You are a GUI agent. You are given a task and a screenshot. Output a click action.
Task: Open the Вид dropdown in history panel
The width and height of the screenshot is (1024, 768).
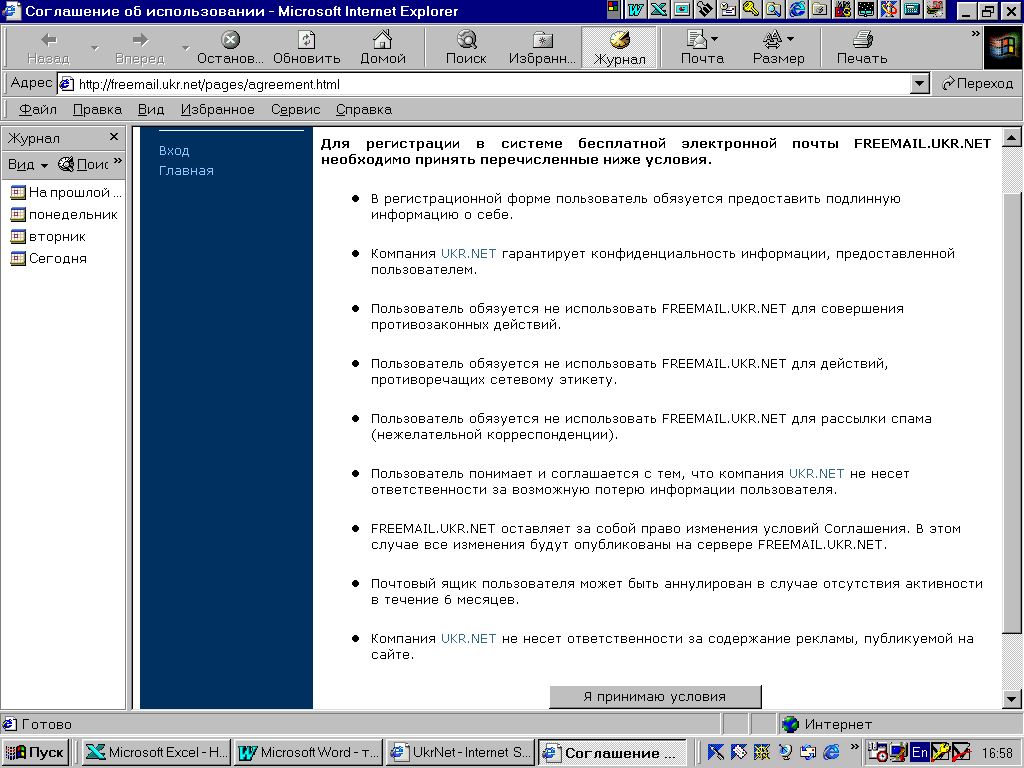(27, 165)
